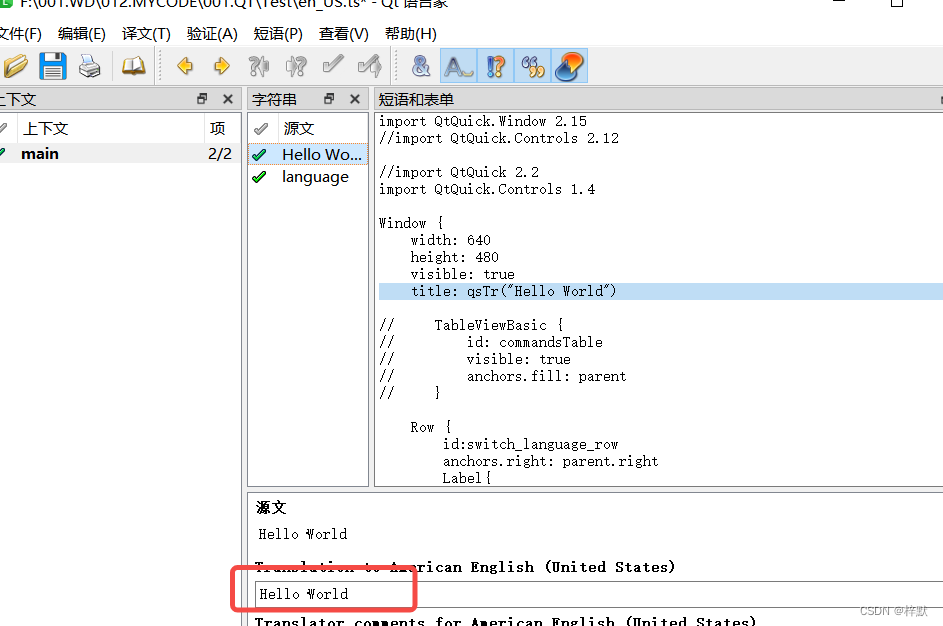Screen dimensions: 943x626
Task: Click the highlighted title: qsTr line
Action: tap(660, 291)
